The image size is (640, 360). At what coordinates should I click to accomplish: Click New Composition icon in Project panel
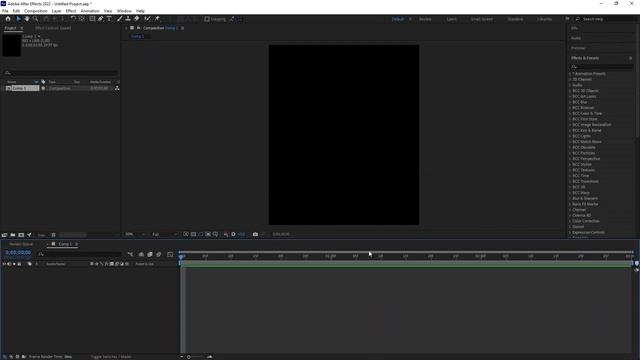point(21,235)
